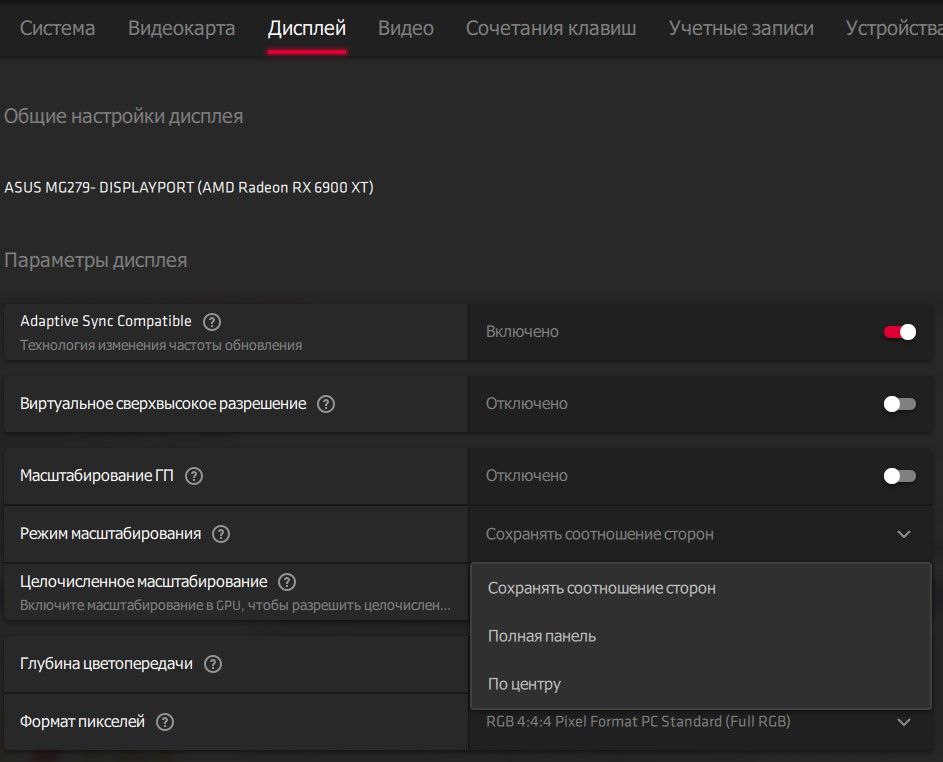Open help for Виртуальное сверхвысокое разрешение
This screenshot has height=762, width=943.
coord(326,404)
